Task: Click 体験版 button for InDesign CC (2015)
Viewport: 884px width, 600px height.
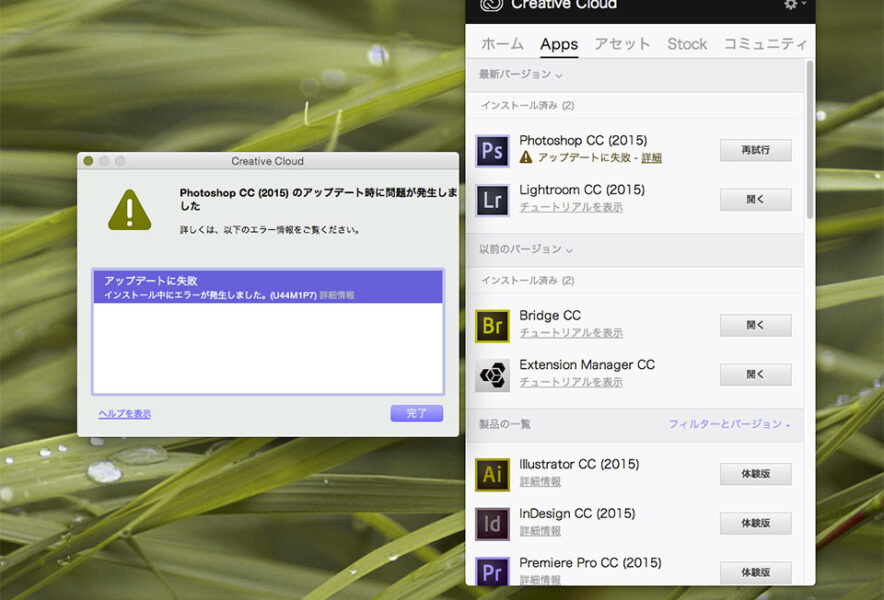Action: [x=755, y=523]
